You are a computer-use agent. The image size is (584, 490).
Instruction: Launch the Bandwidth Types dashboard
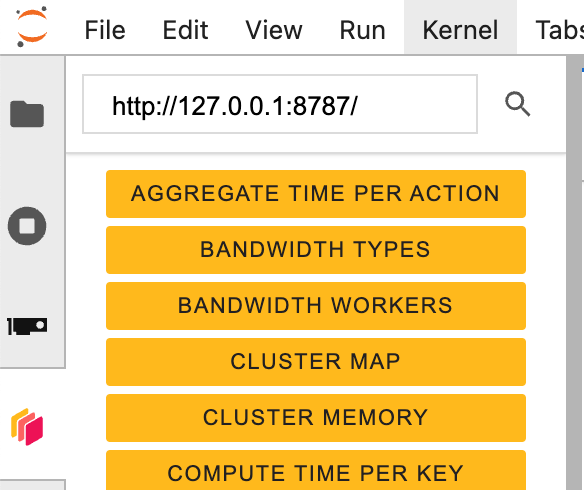[x=316, y=250]
